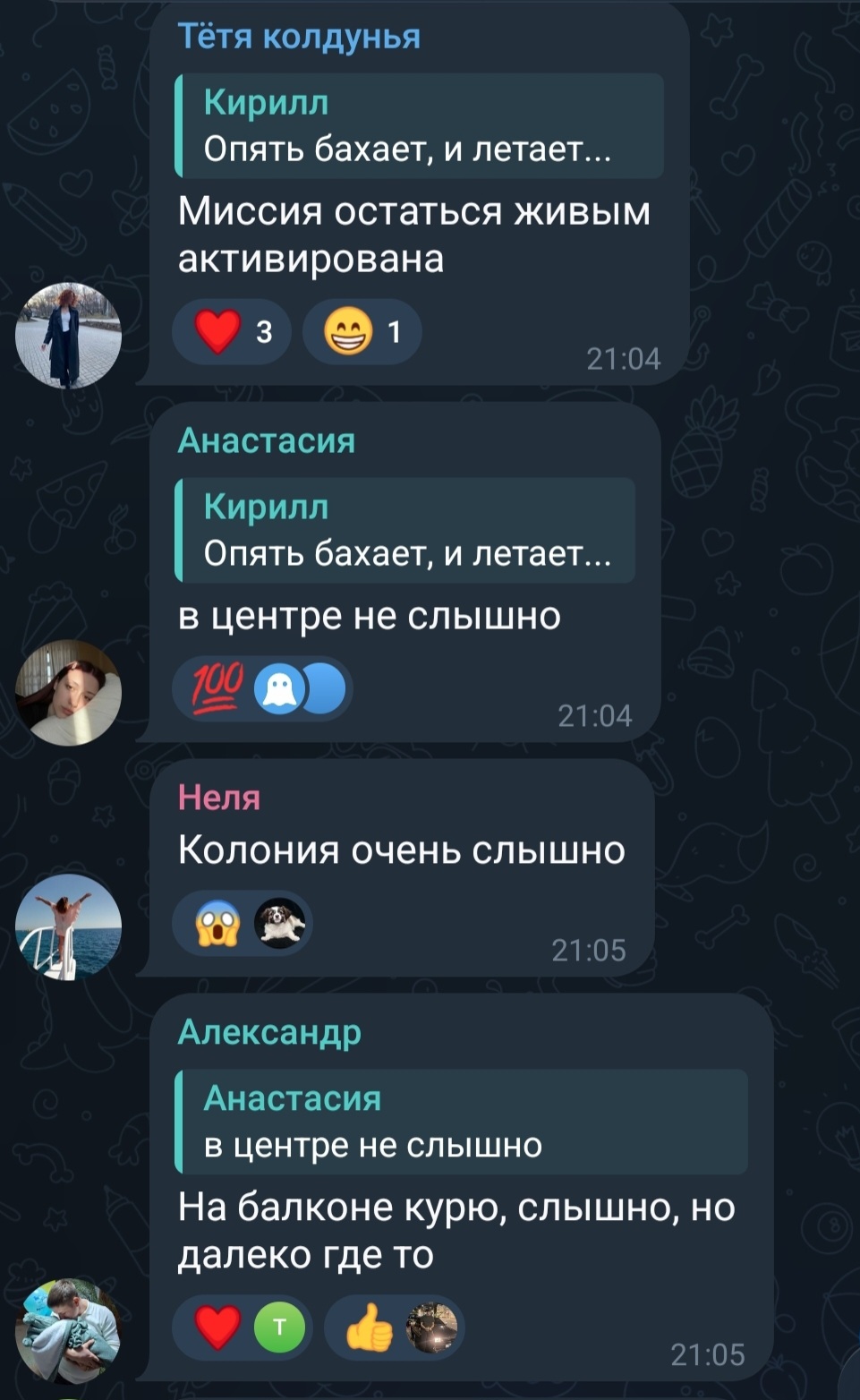Tap the 100 reaction on Анастасия's message

click(x=262, y=689)
